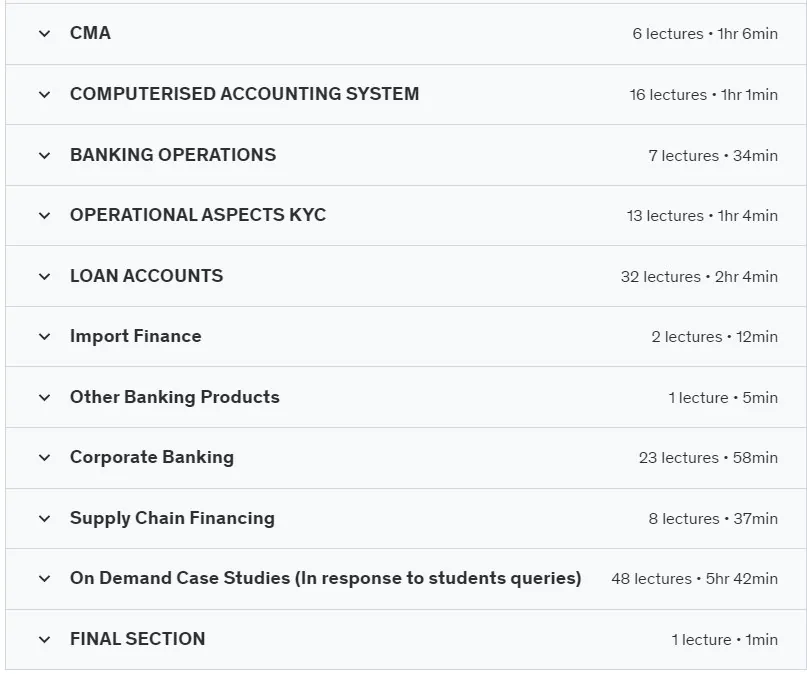Open the CMA section title
Image resolution: width=807 pixels, height=674 pixels.
(91, 33)
